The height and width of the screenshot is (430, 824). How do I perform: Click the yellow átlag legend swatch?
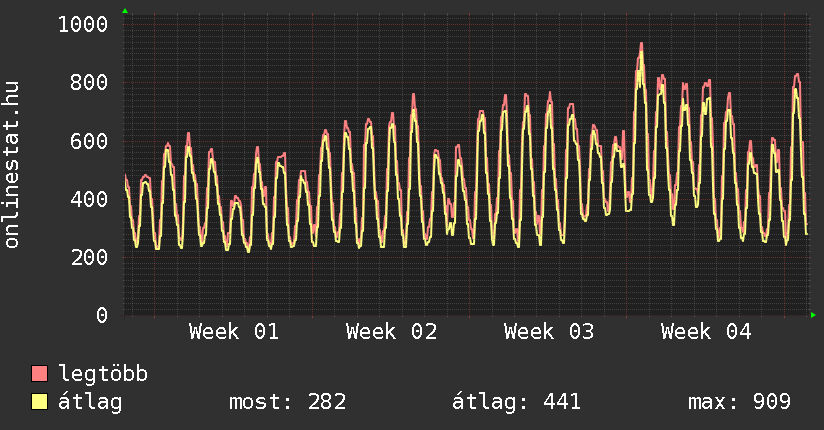(x=40, y=402)
